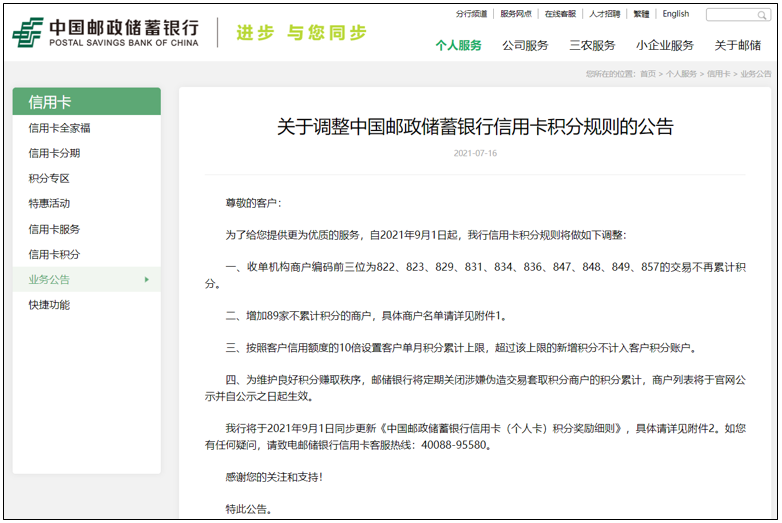Click the Postal Savings Bank logo

click(105, 32)
